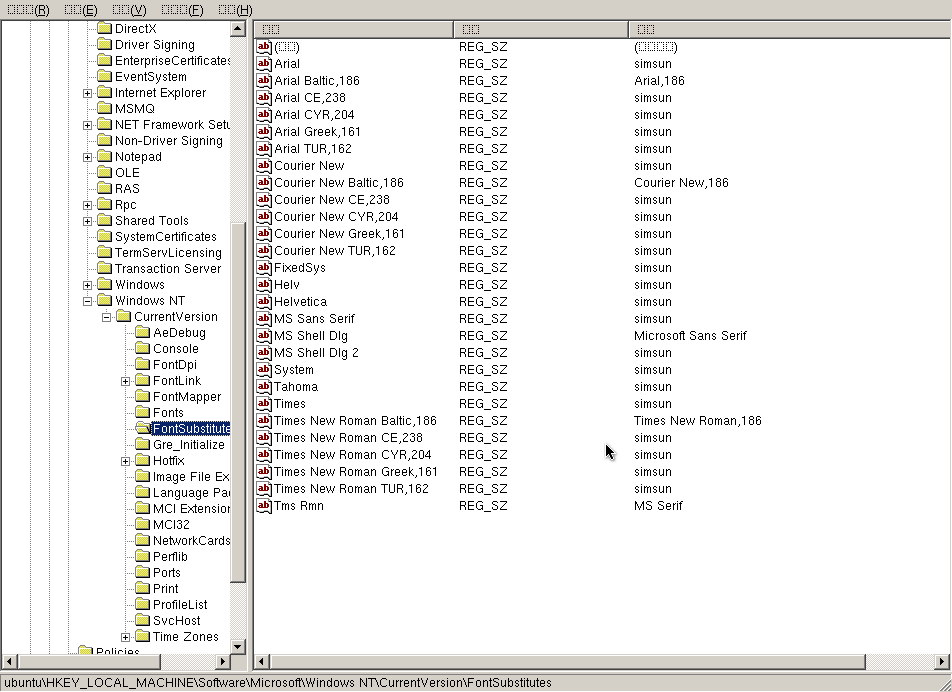
Task: Click the folder icon beside OLE
Action: 104,172
